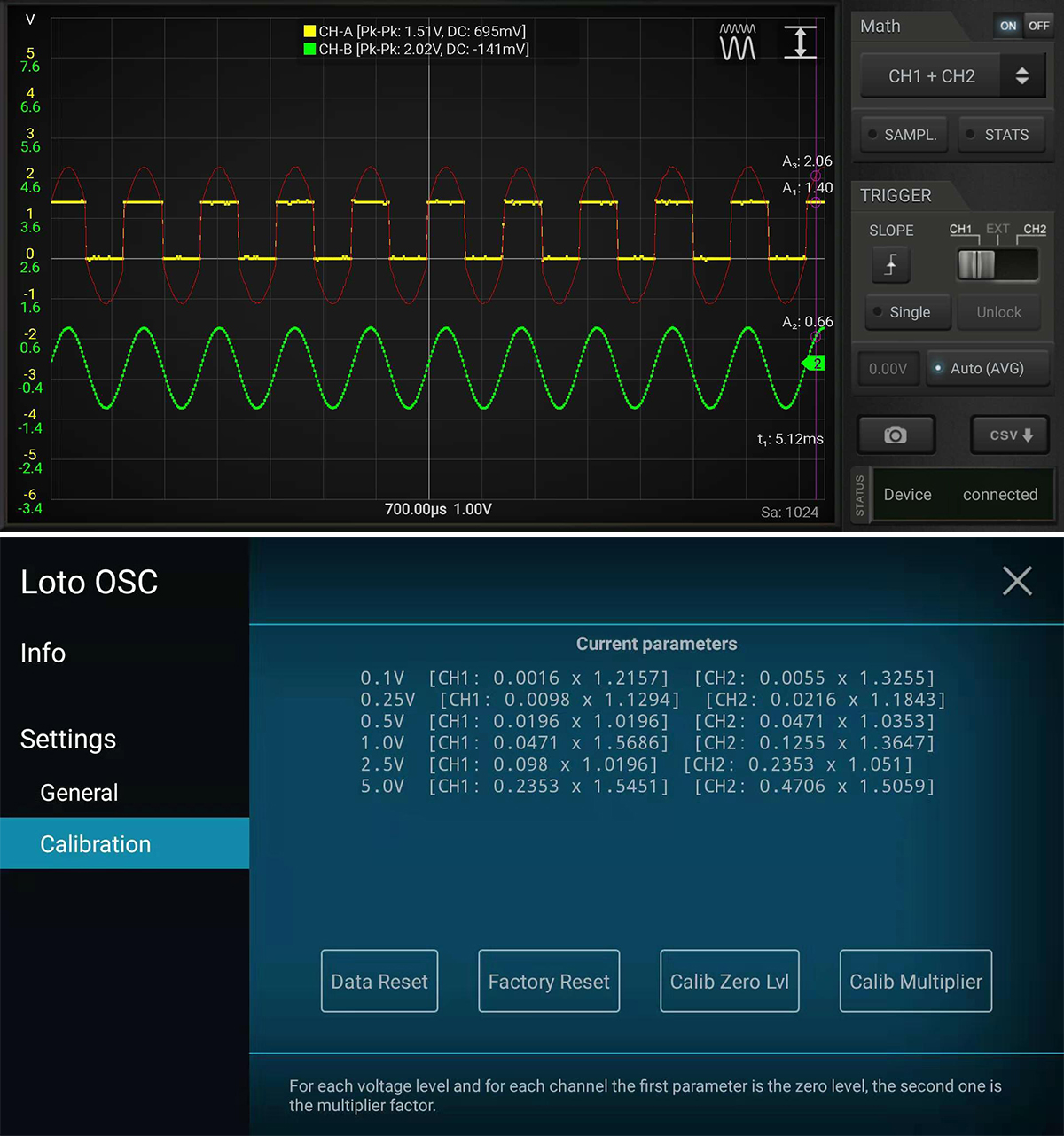Expand the STATUS side tab
The height and width of the screenshot is (1136, 1064).
[x=859, y=495]
